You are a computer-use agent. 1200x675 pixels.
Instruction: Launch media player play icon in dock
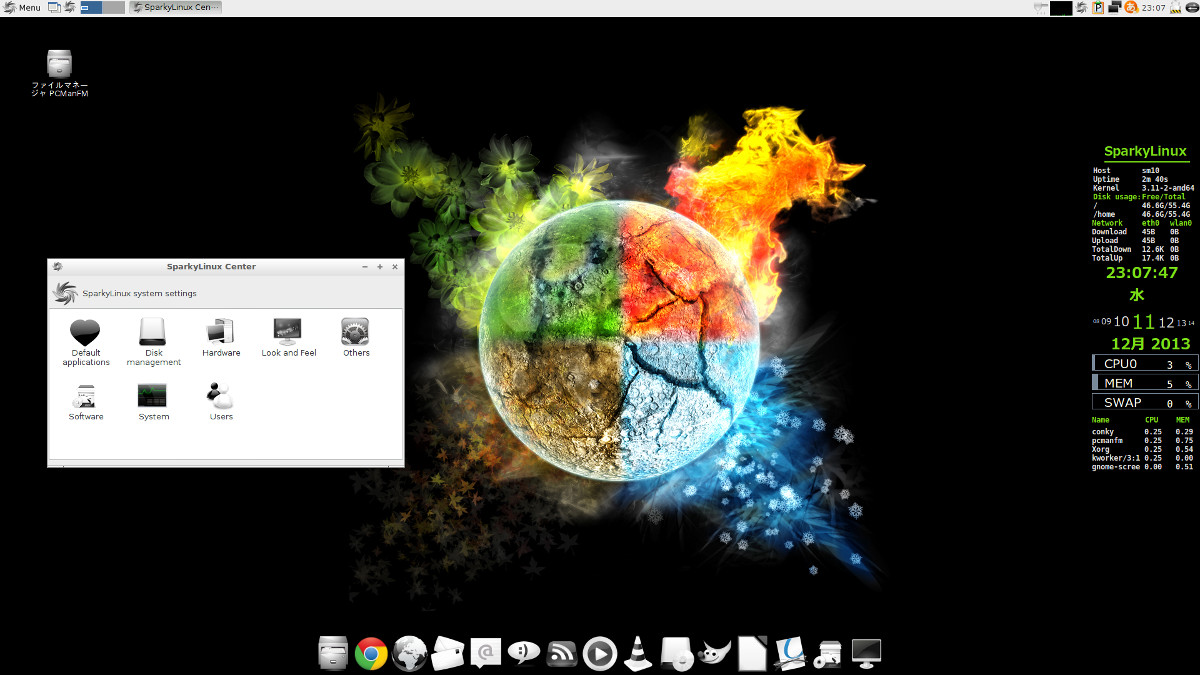point(599,653)
